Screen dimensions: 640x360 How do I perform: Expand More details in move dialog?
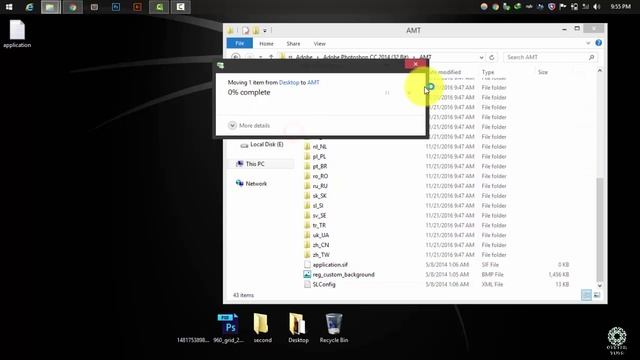click(x=249, y=125)
